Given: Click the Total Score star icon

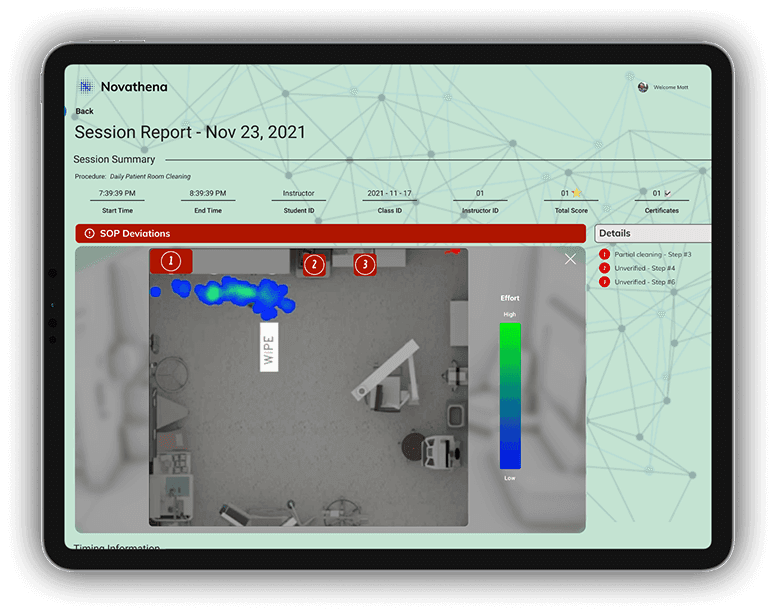Looking at the screenshot, I should [x=576, y=193].
